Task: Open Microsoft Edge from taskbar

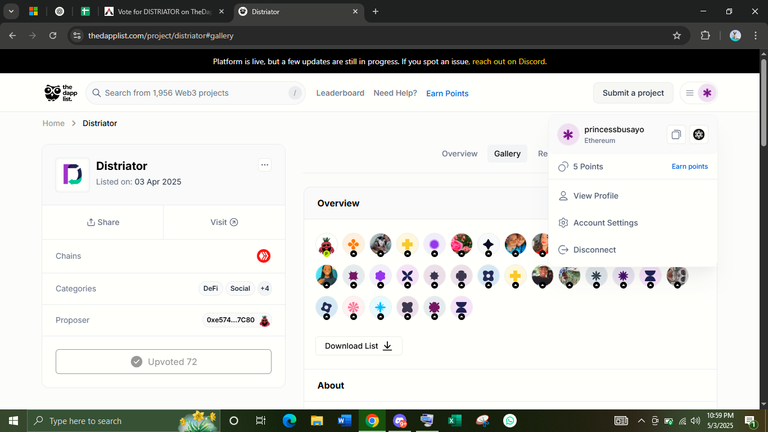Action: pos(289,421)
